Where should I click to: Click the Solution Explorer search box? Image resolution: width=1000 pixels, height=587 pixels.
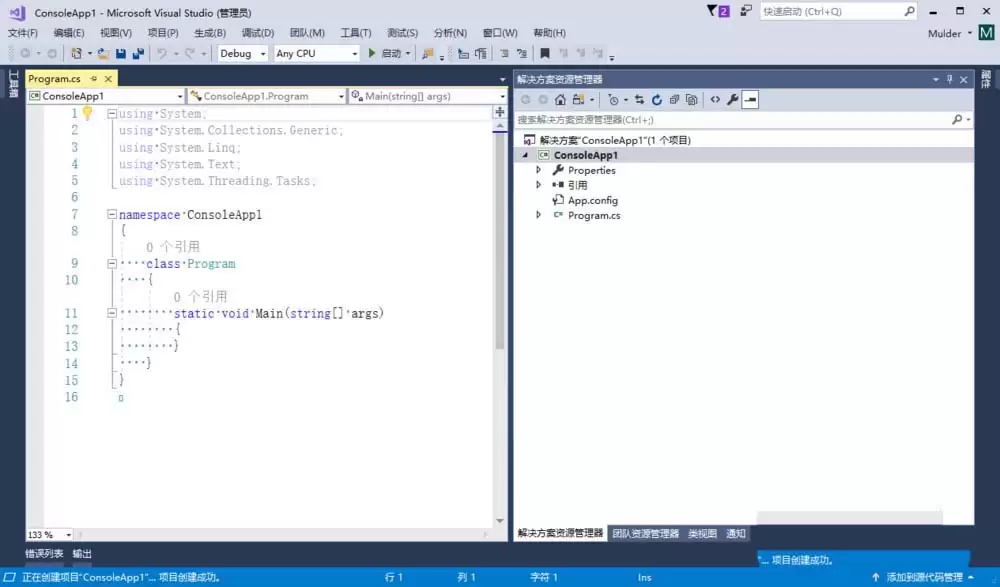tap(740, 118)
